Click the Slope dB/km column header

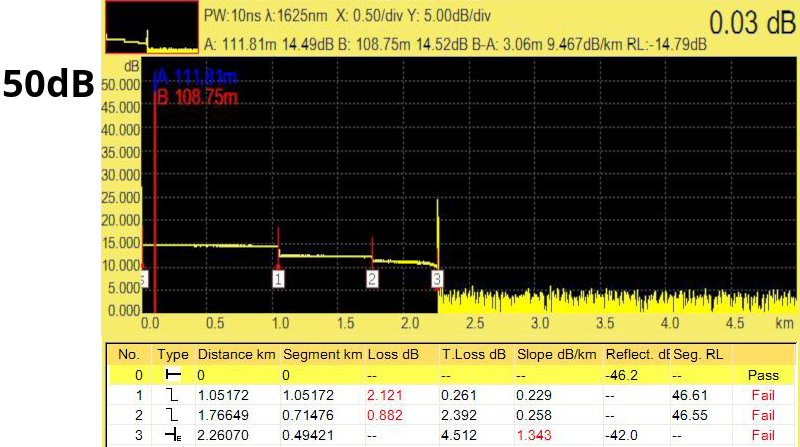(557, 354)
